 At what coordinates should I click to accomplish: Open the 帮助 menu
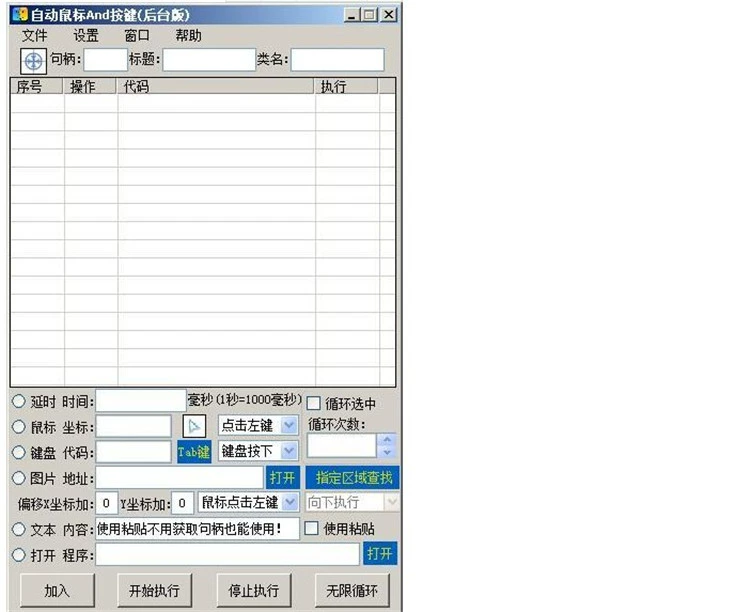pos(188,35)
